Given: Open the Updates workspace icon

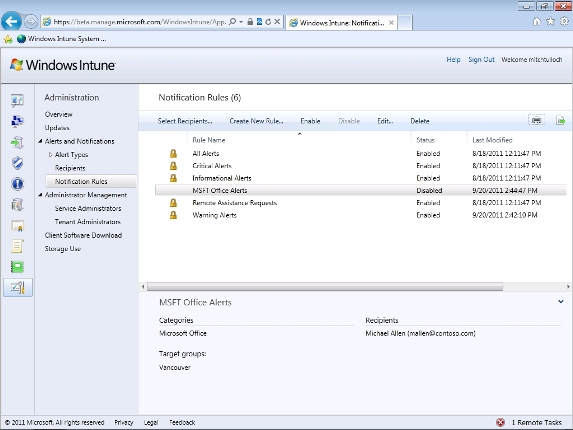Looking at the screenshot, I should click(17, 142).
